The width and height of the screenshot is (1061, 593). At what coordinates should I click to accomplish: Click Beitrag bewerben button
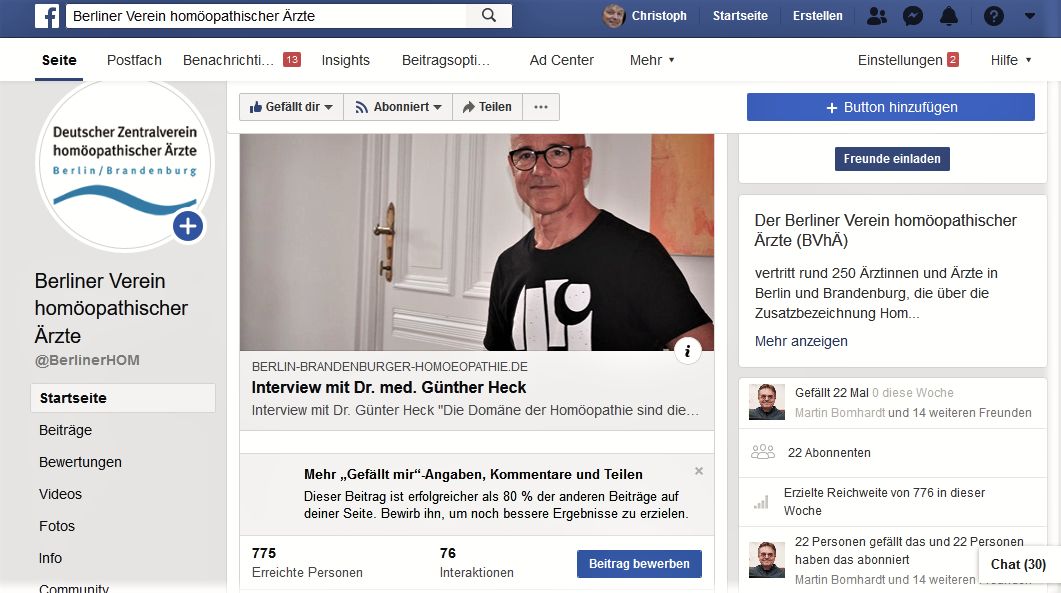click(639, 564)
